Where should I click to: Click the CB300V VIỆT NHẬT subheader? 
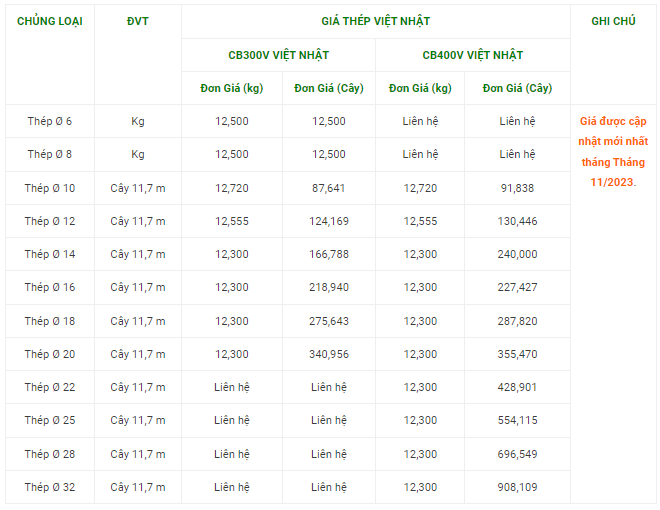tap(279, 55)
